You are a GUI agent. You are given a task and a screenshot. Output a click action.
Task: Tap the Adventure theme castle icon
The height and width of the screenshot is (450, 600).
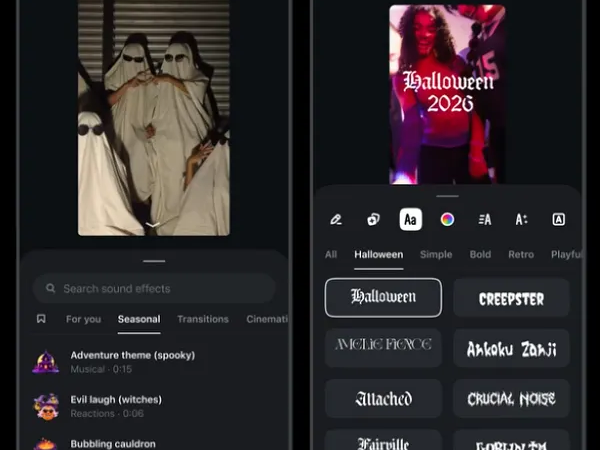coord(46,362)
